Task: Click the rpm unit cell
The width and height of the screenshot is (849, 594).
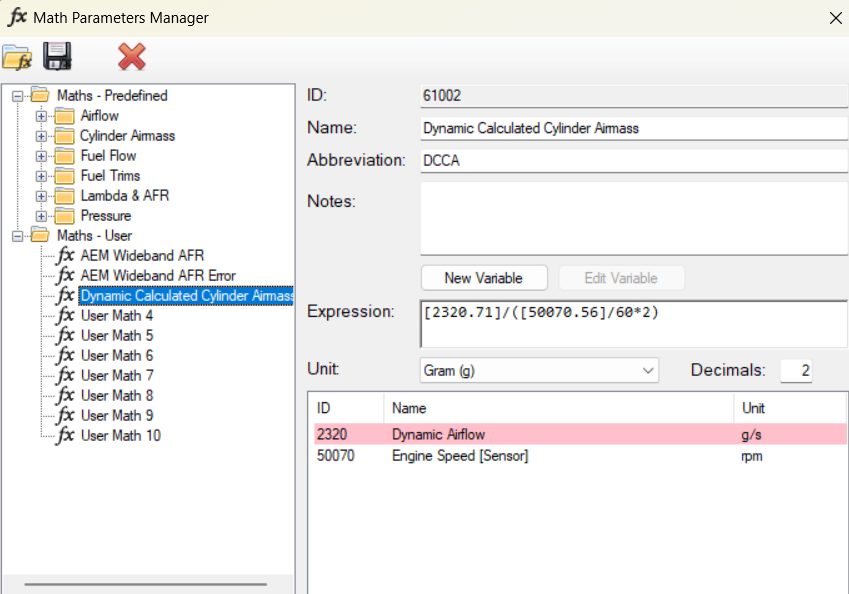Action: [x=752, y=456]
